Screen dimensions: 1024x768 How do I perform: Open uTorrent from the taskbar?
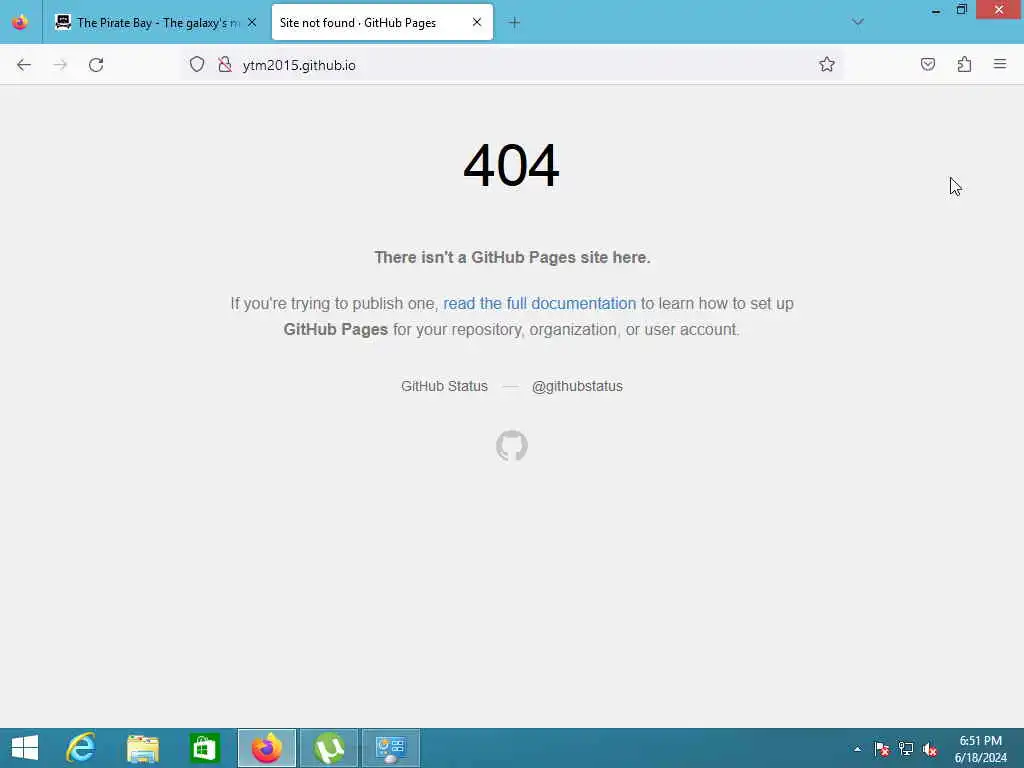pos(328,748)
